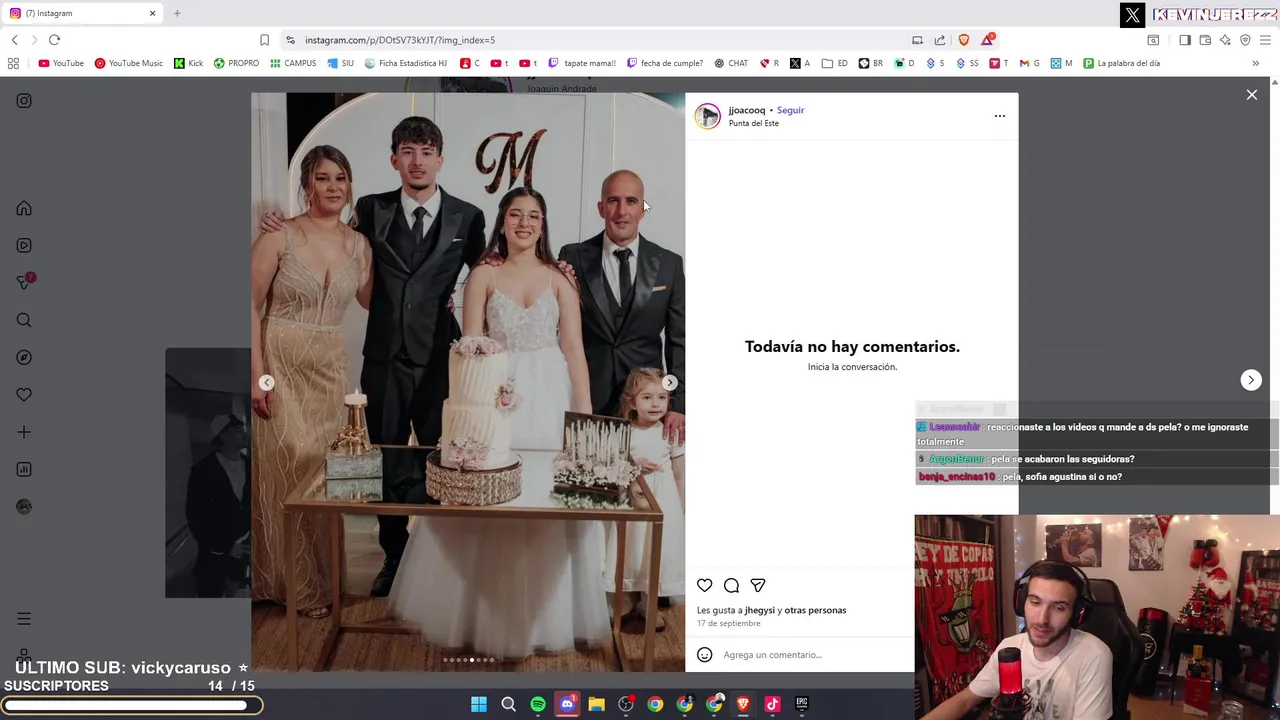Open the dashboard chart icon in sidebar
The image size is (1280, 720).
pyautogui.click(x=24, y=469)
